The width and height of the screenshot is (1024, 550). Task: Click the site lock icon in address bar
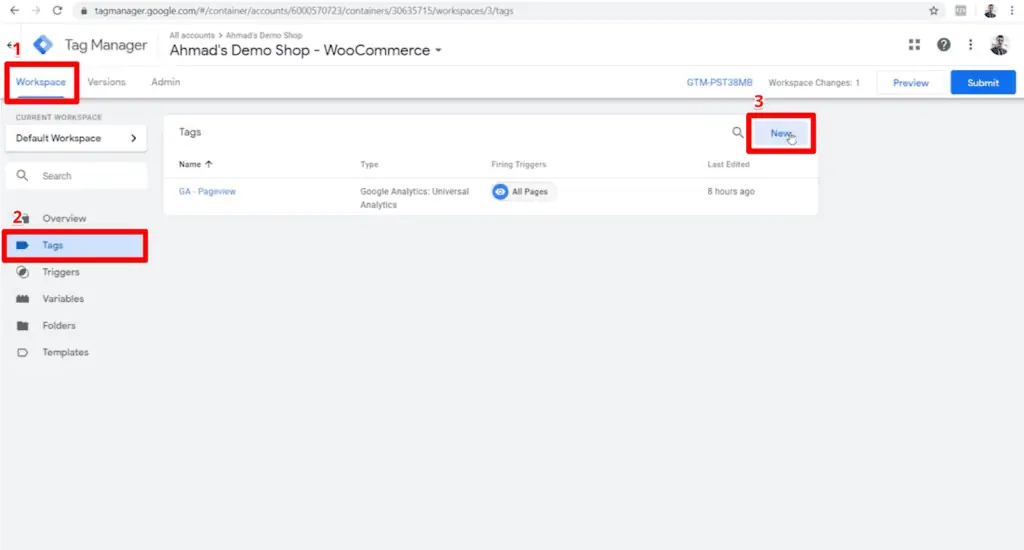tap(84, 10)
